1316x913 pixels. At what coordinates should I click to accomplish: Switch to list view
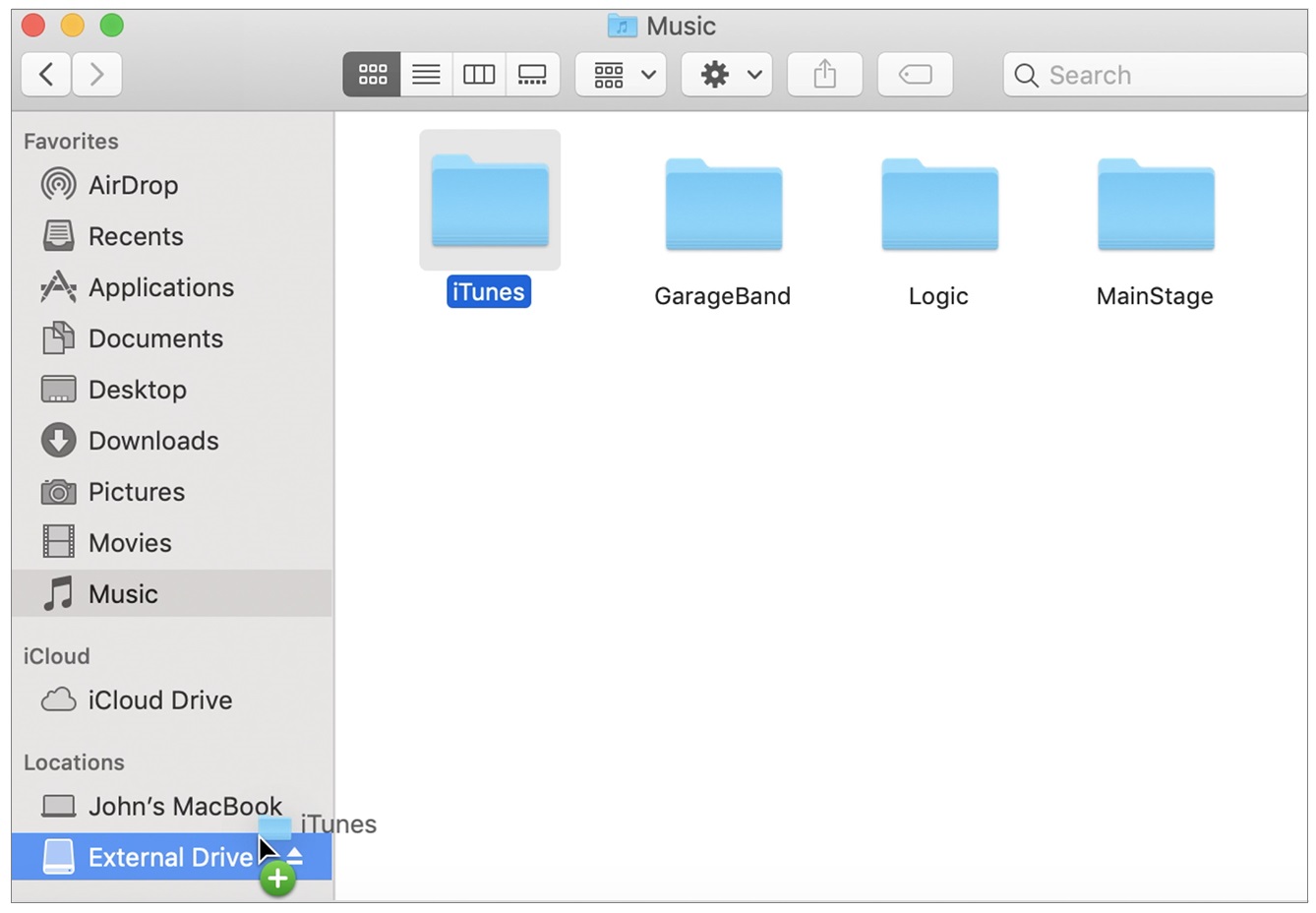[x=426, y=75]
